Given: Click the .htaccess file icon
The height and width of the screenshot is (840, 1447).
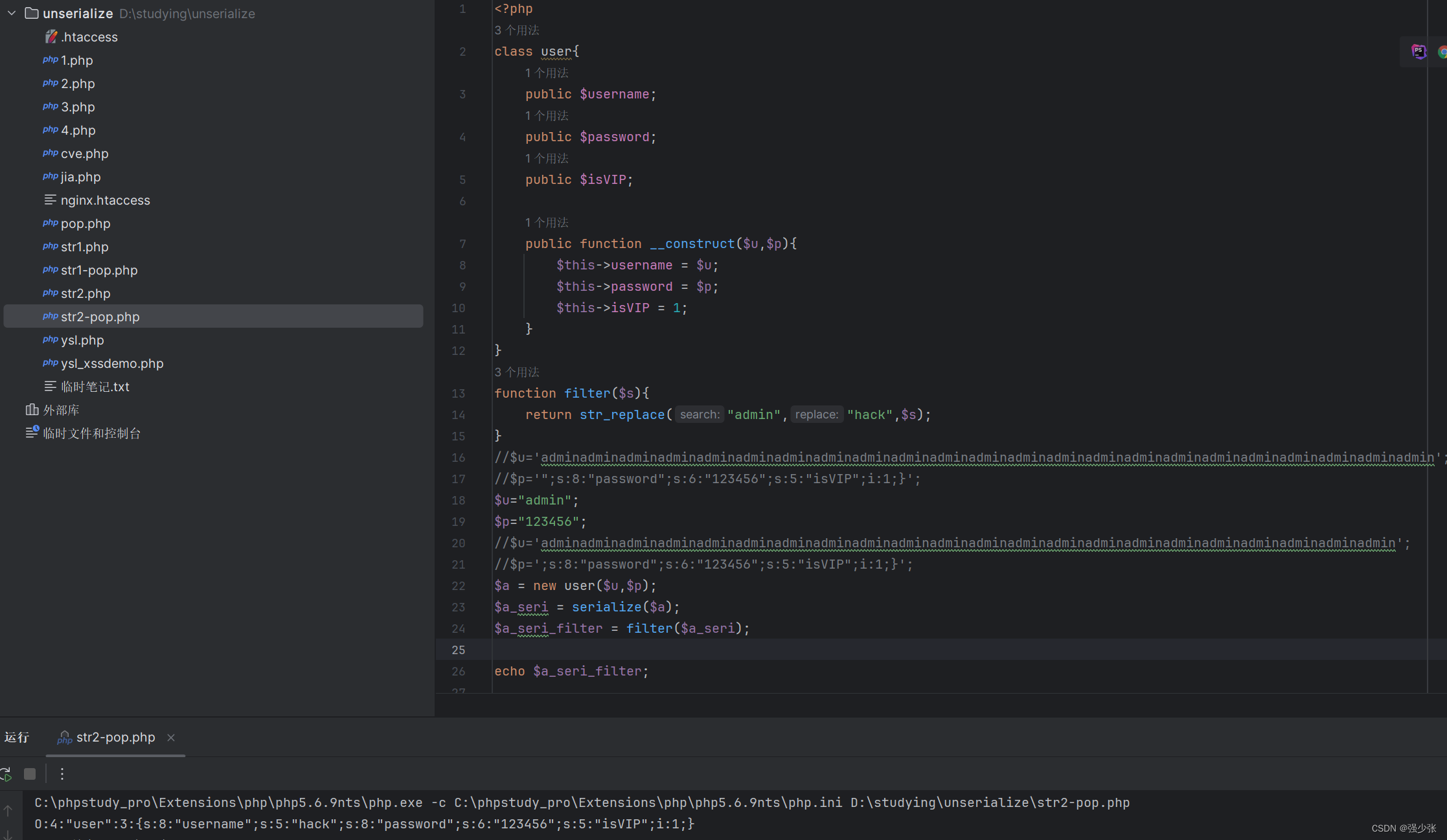Looking at the screenshot, I should click(x=51, y=37).
